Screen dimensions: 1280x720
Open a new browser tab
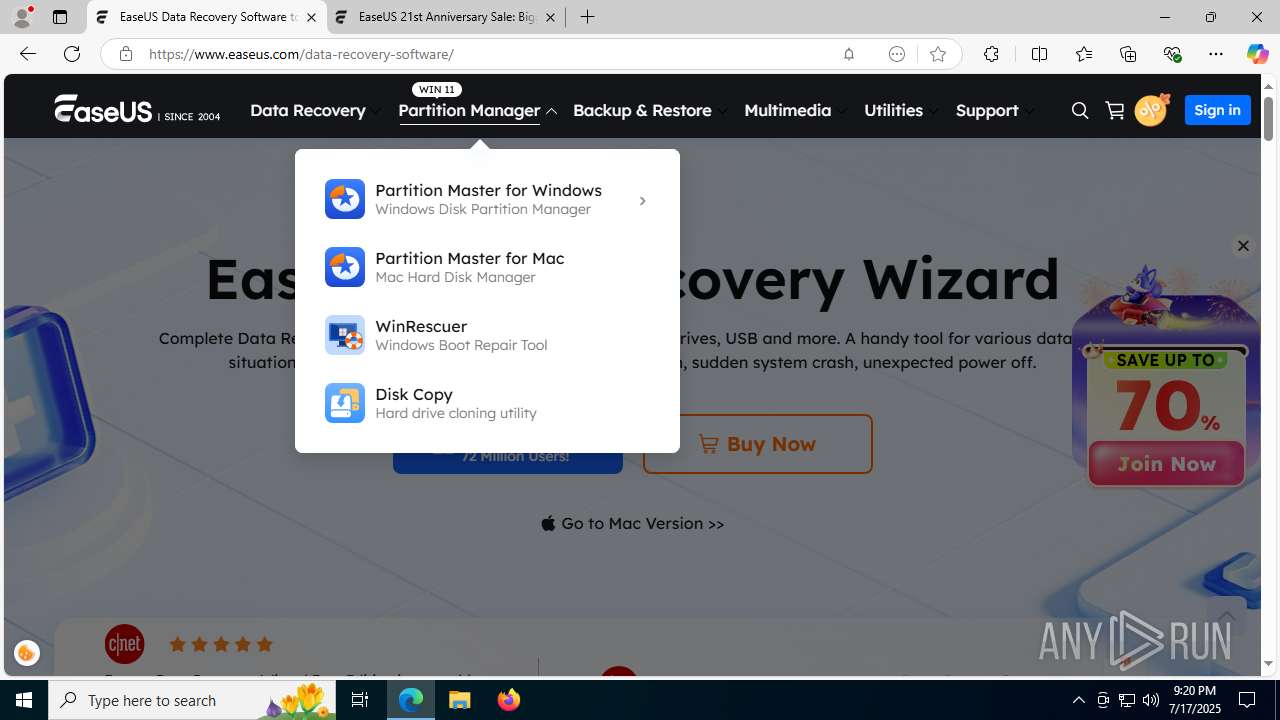click(x=588, y=17)
